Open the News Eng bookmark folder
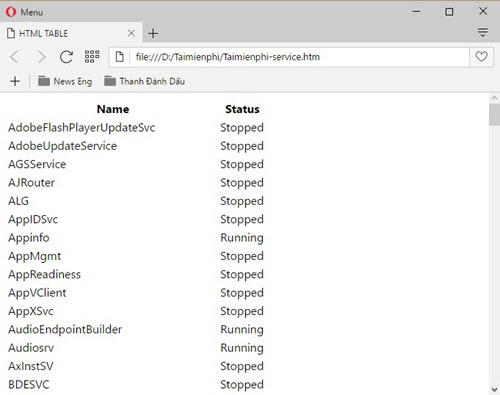500x395 pixels. coord(65,81)
